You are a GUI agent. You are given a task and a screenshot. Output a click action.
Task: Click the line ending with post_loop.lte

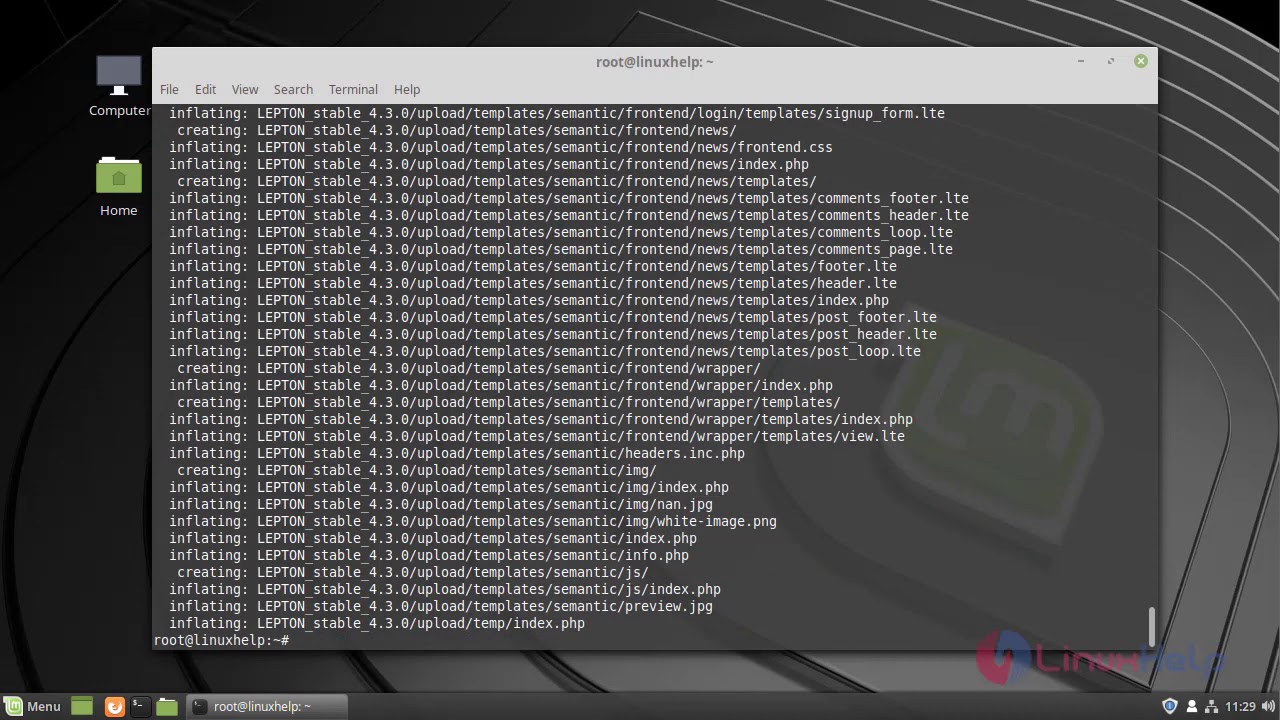click(545, 351)
